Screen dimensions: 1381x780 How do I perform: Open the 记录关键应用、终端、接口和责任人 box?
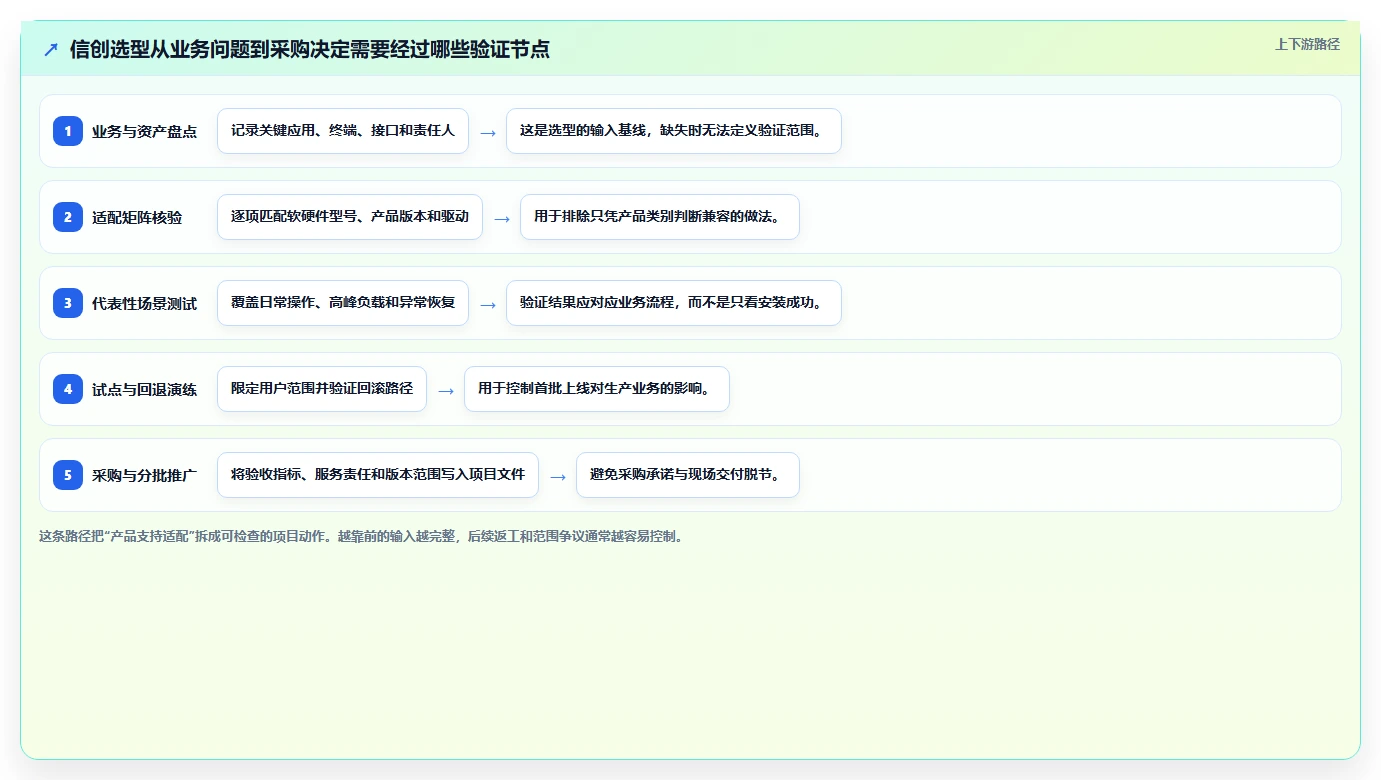(343, 131)
